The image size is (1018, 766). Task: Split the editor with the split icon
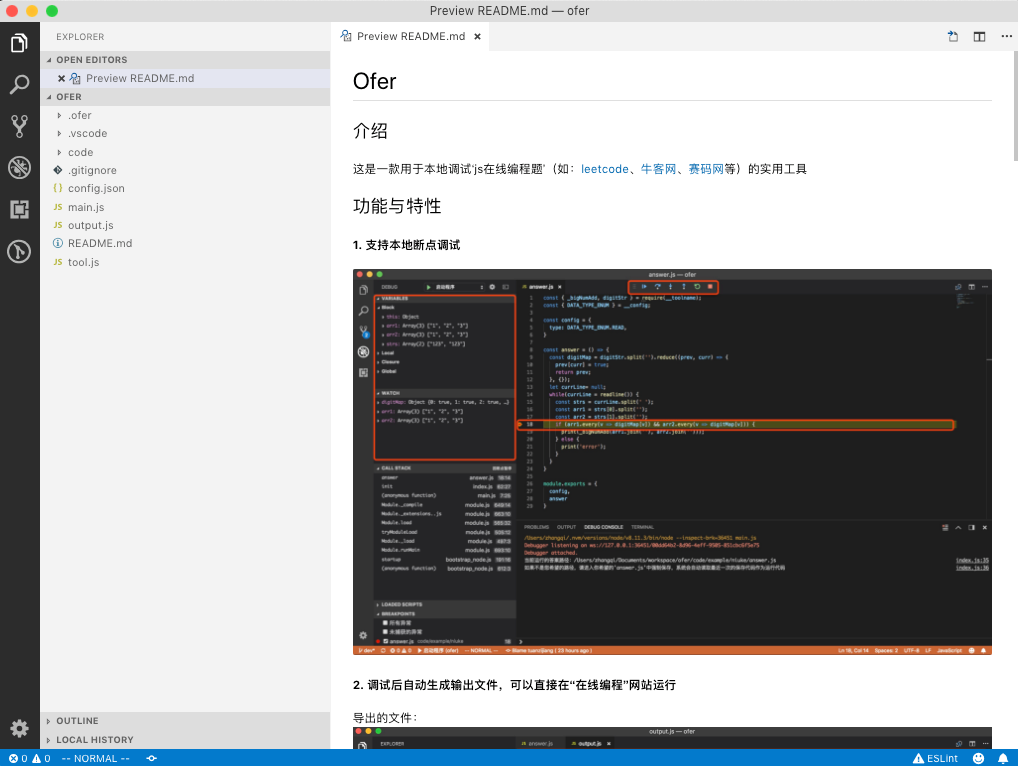(979, 36)
